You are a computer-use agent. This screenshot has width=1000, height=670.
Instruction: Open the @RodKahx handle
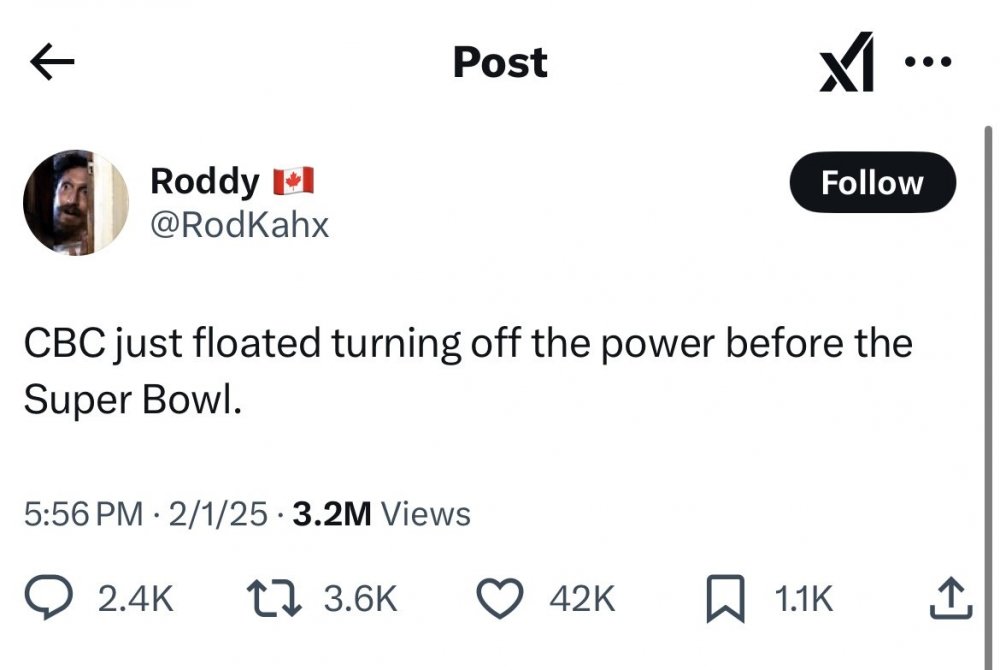tap(239, 225)
